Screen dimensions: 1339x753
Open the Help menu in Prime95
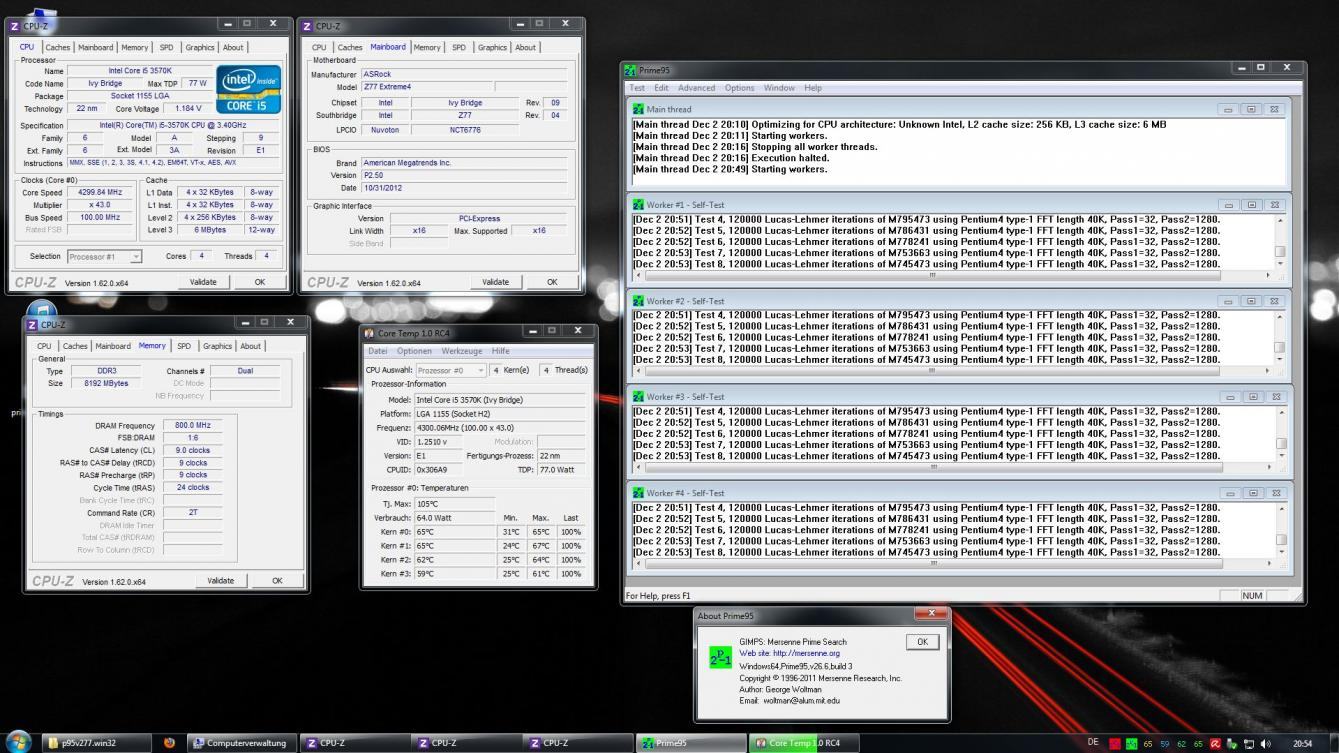tap(813, 88)
